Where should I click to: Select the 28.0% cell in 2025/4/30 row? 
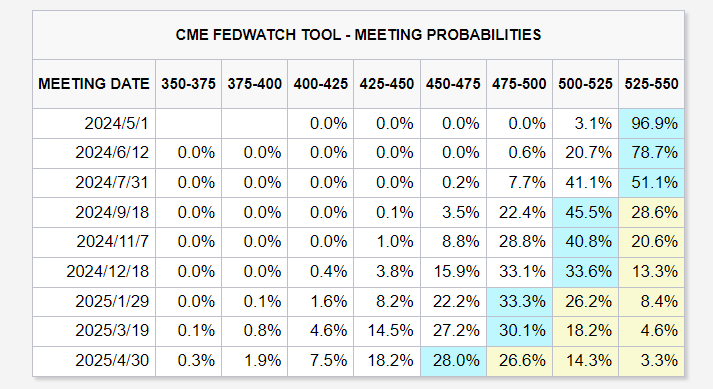point(453,361)
